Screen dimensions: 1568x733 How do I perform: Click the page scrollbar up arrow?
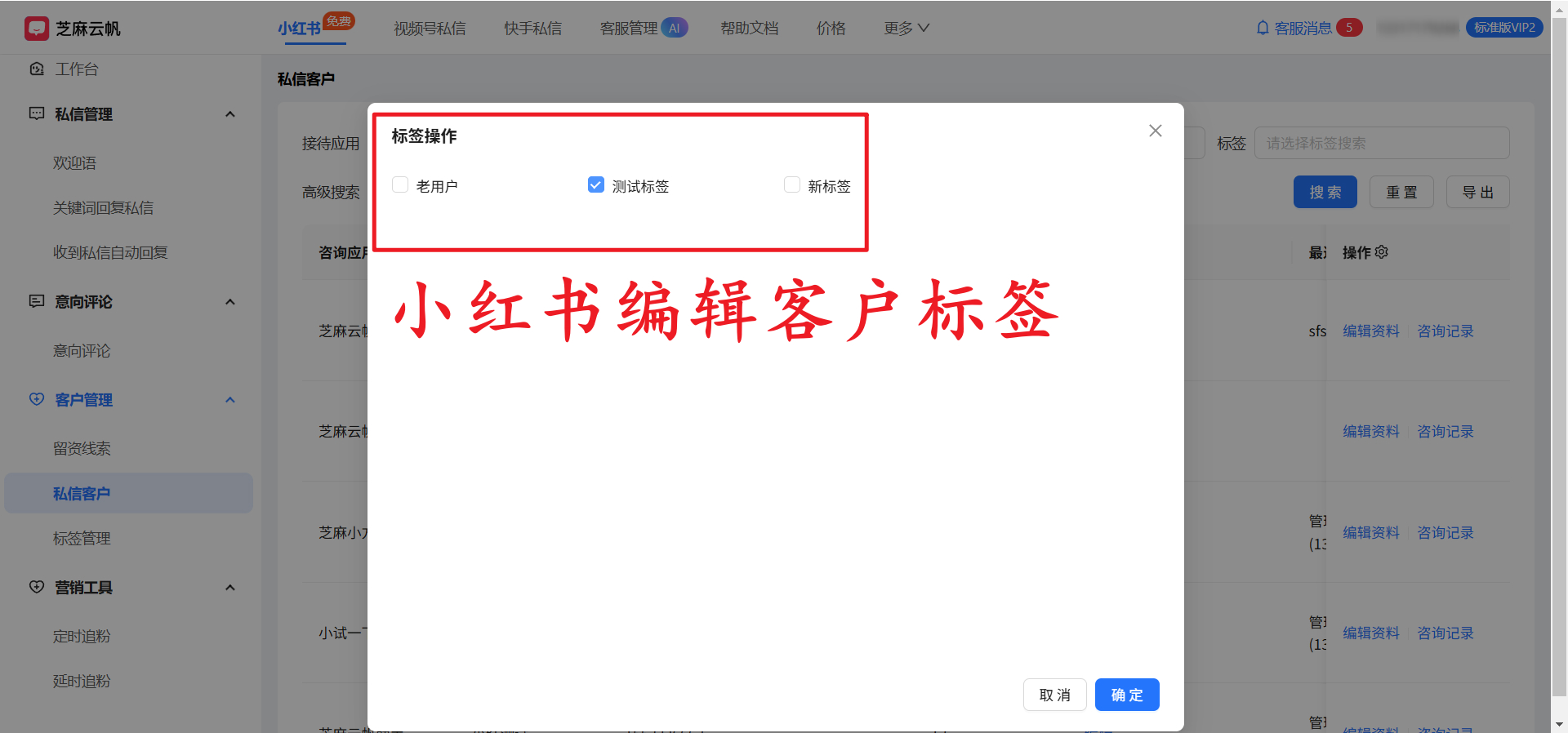pyautogui.click(x=1559, y=7)
